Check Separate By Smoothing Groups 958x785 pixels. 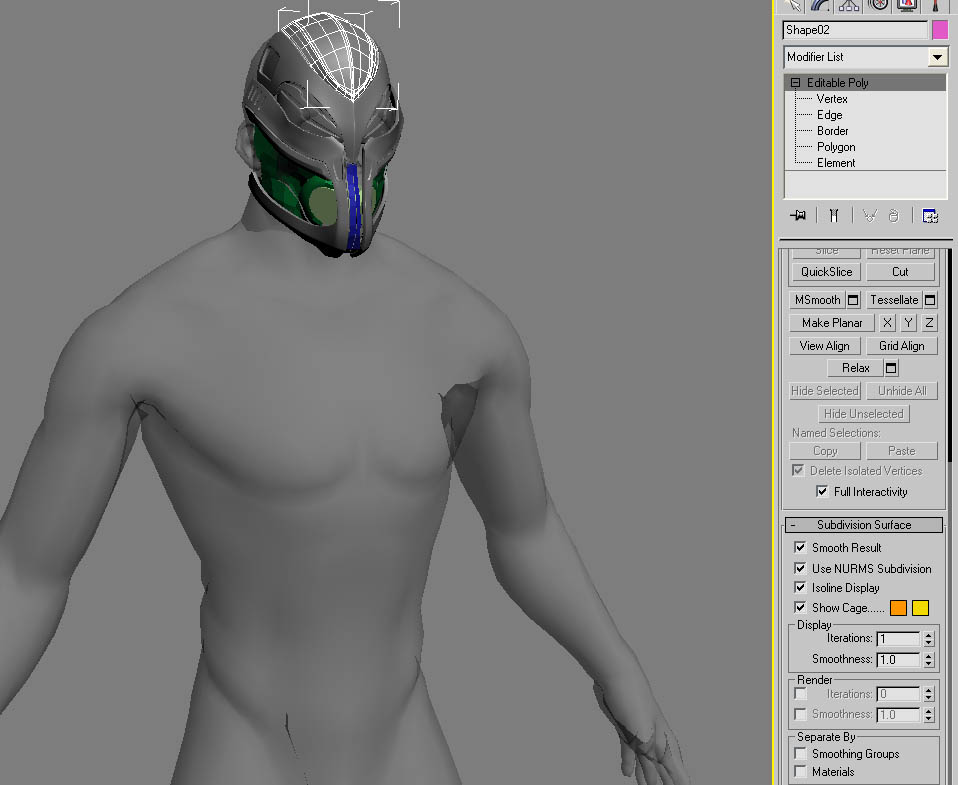tap(800, 753)
